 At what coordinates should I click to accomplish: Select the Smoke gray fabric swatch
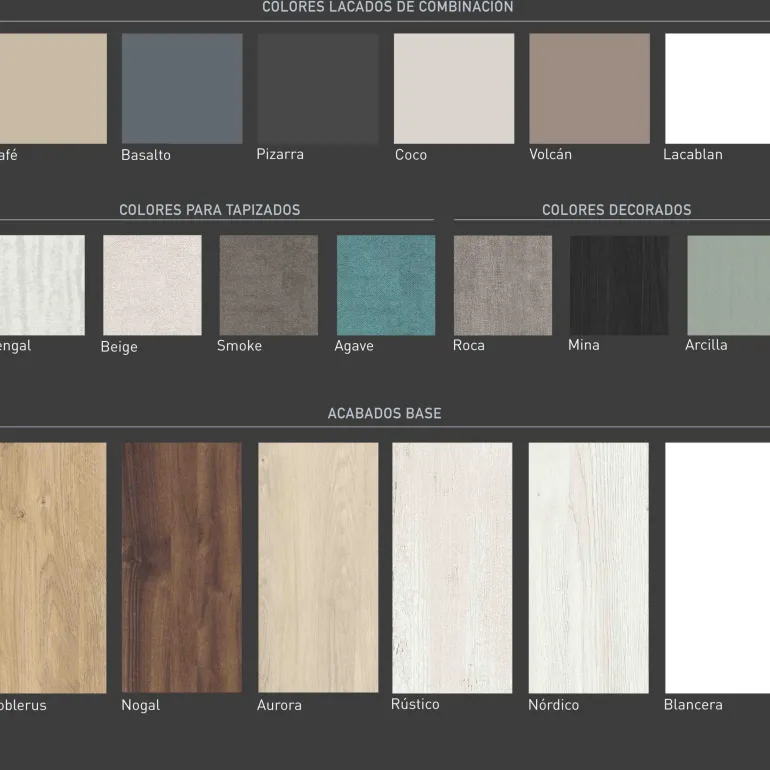(x=269, y=285)
